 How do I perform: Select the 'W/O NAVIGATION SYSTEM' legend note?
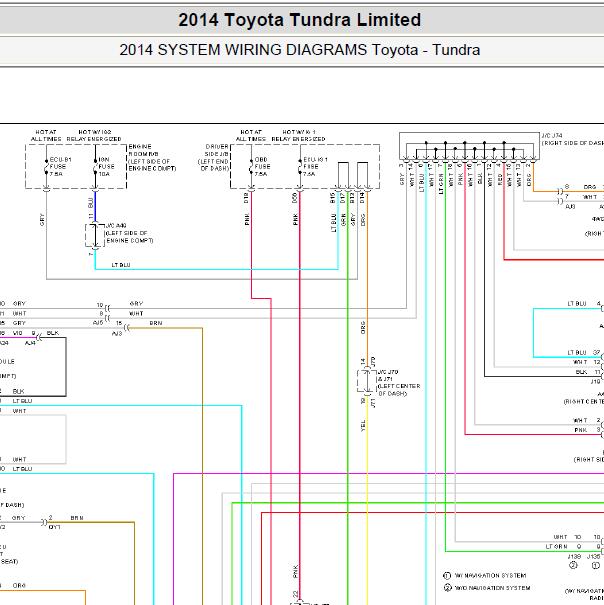tap(492, 588)
